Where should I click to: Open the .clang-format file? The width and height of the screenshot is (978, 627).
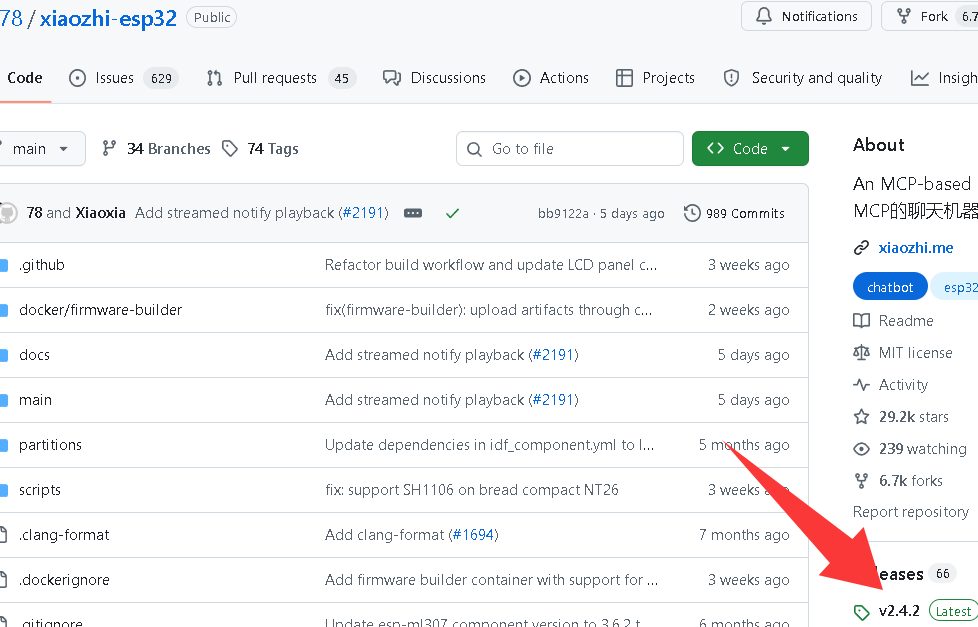[x=64, y=535]
